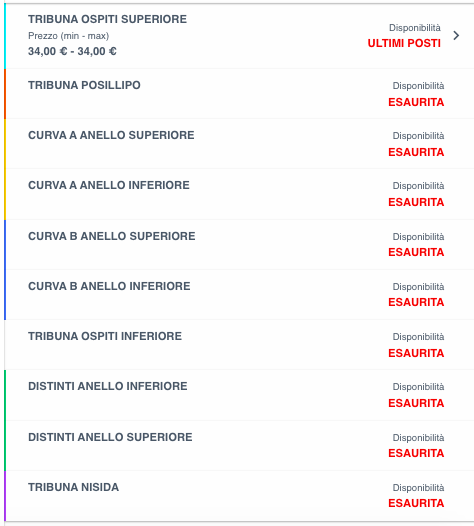The height and width of the screenshot is (526, 474).
Task: Select DISTINTI ANELLO SUPERIORE sector
Action: (x=240, y=445)
